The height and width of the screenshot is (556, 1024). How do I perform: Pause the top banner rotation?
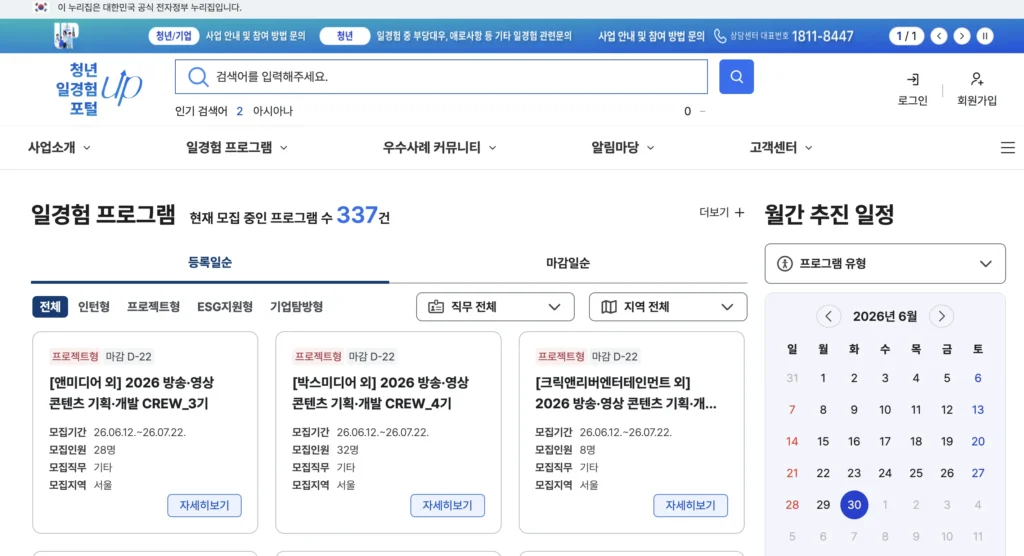[985, 36]
